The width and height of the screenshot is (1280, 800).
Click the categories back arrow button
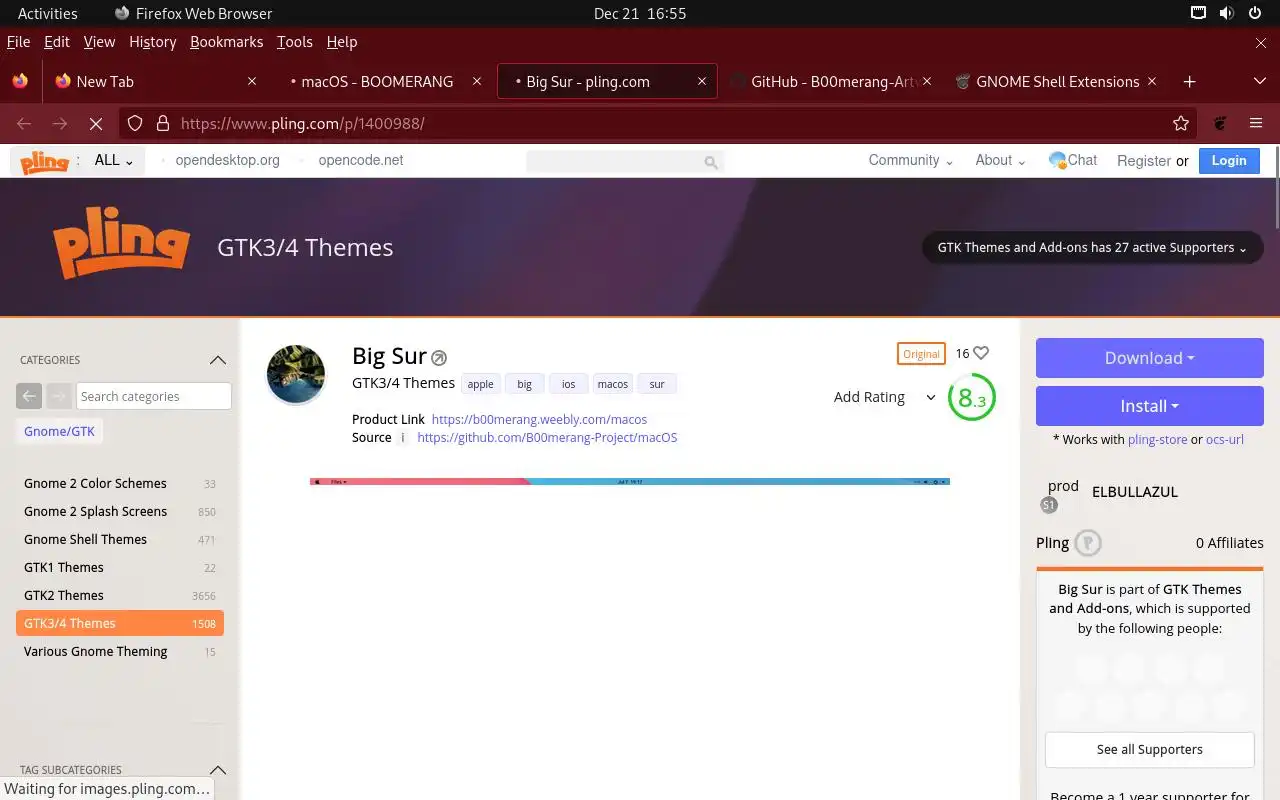29,396
